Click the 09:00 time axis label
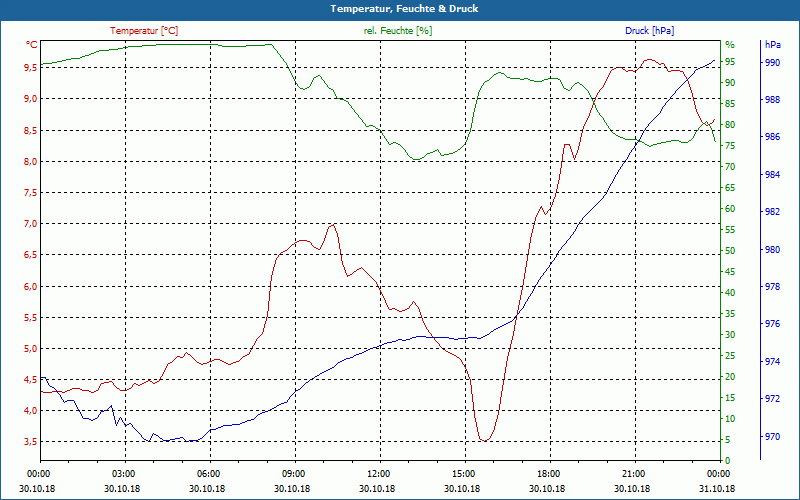800x500 pixels. pyautogui.click(x=293, y=474)
